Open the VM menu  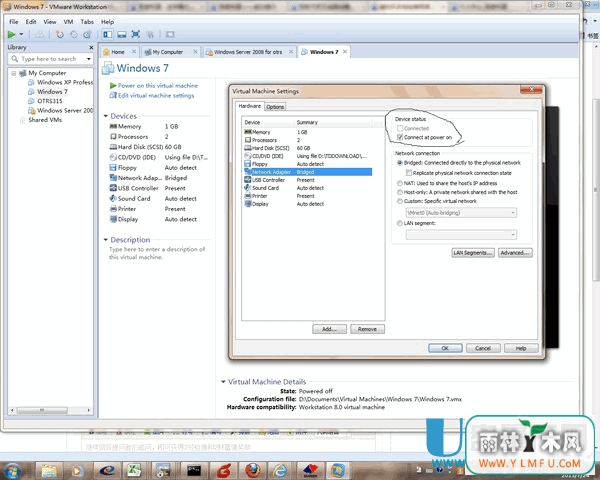tap(68, 22)
